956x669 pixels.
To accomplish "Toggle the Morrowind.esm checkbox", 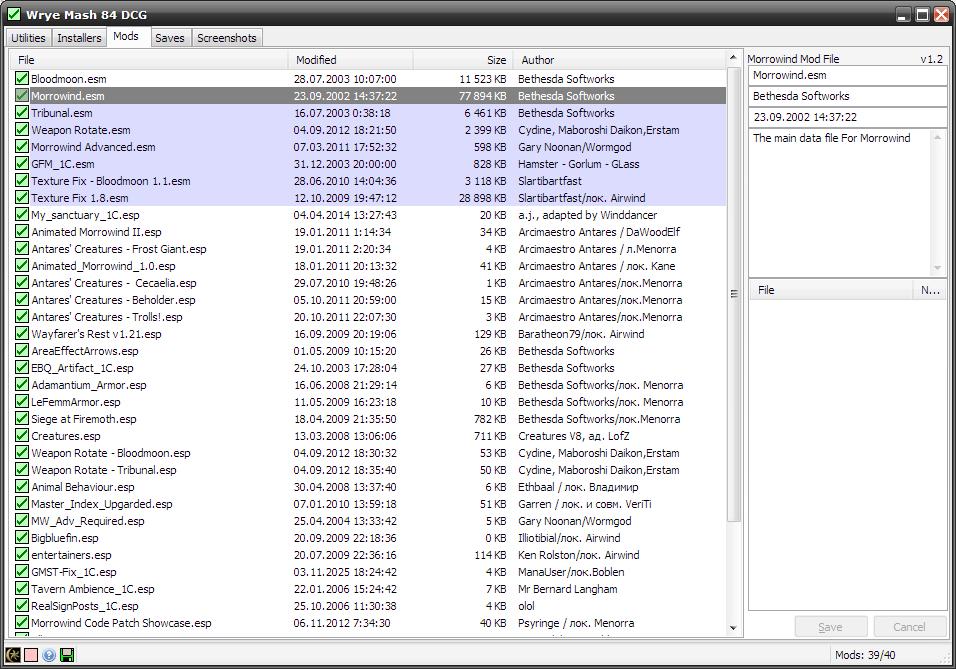I will click(22, 95).
